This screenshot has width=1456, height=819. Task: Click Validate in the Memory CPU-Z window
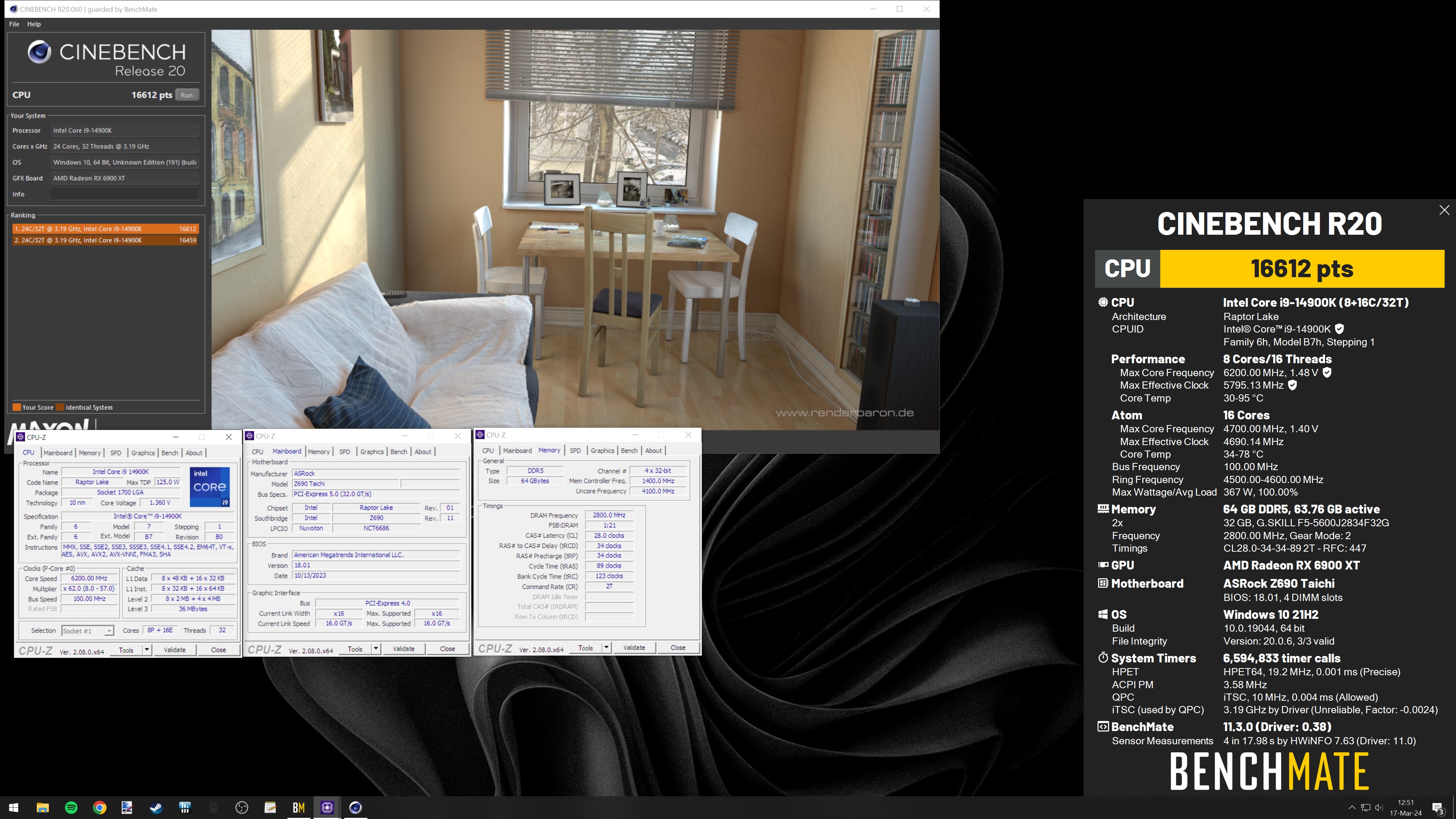coord(634,647)
